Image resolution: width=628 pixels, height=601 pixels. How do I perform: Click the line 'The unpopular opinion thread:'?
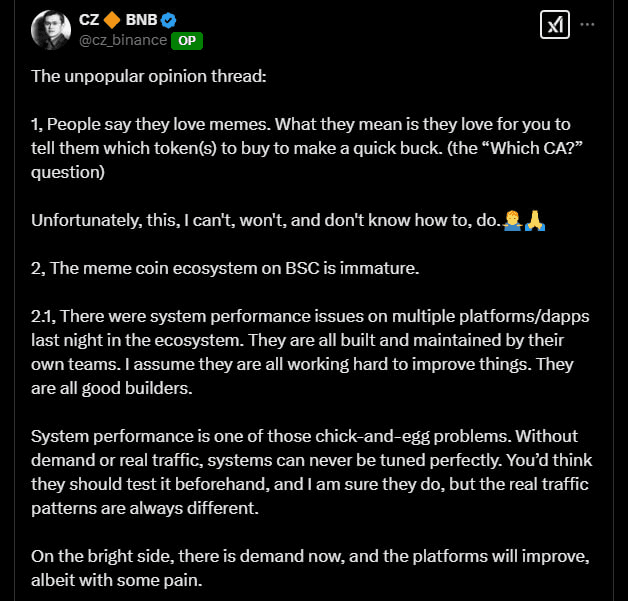tap(149, 76)
